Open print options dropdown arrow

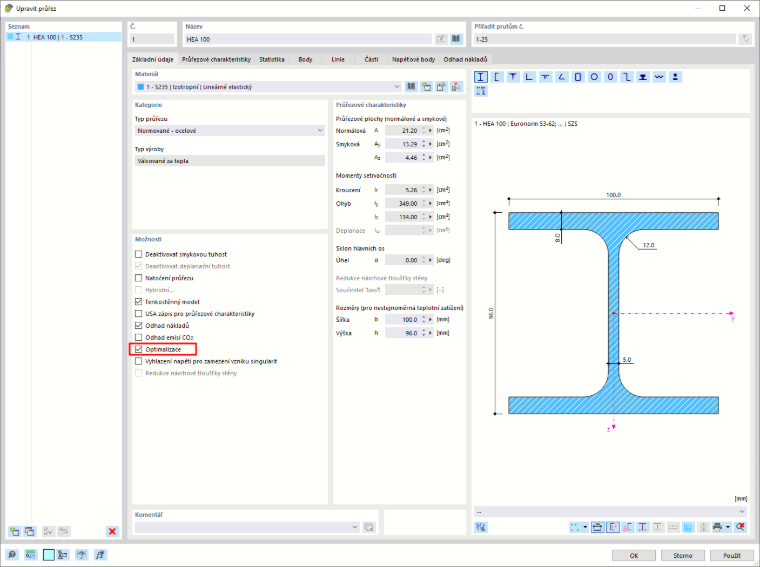728,527
